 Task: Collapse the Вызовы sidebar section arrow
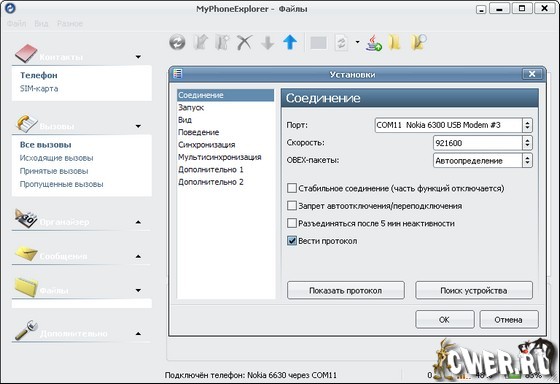(x=138, y=126)
